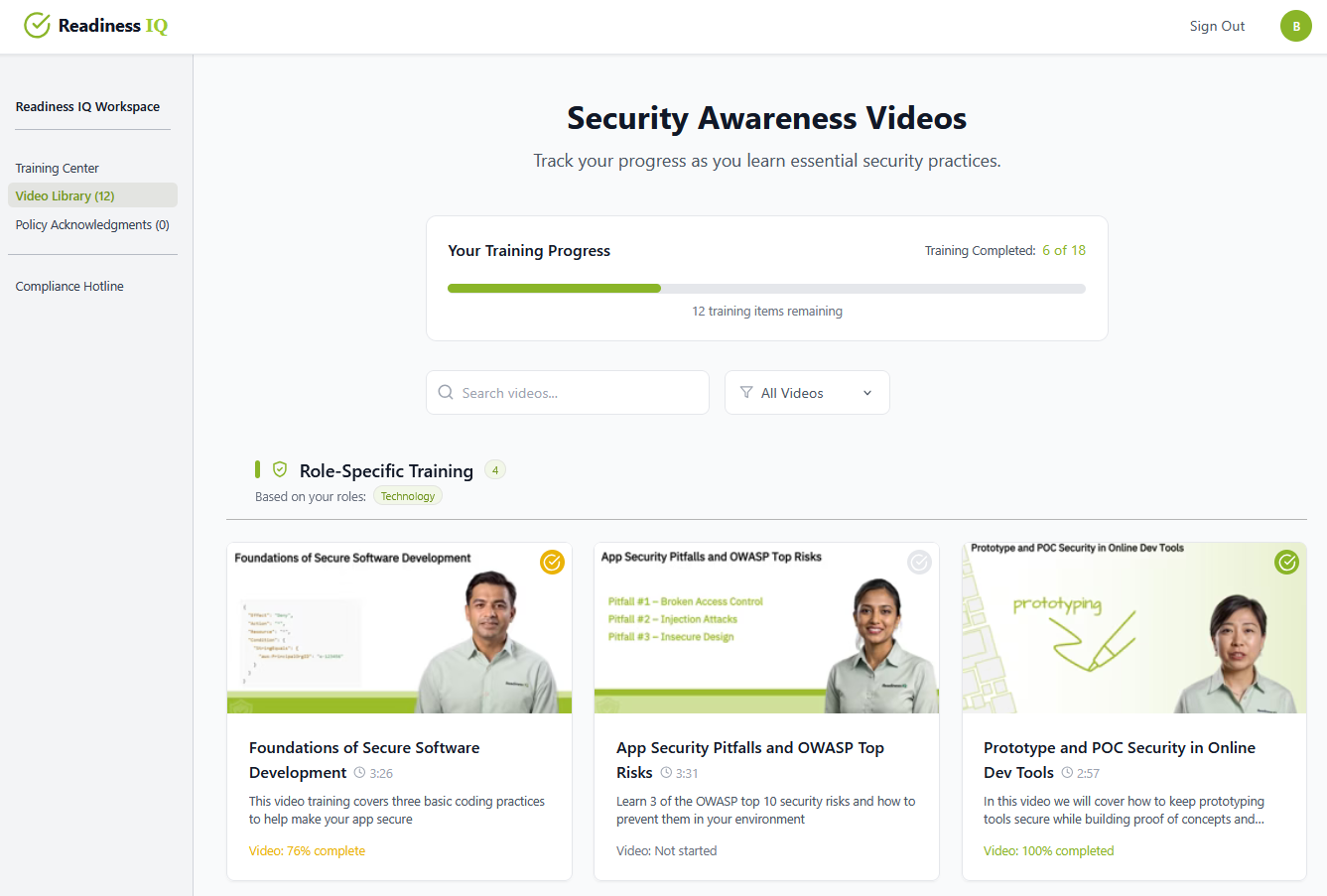1327x896 pixels.
Task: Go to Training Center in sidebar
Action: click(x=58, y=168)
